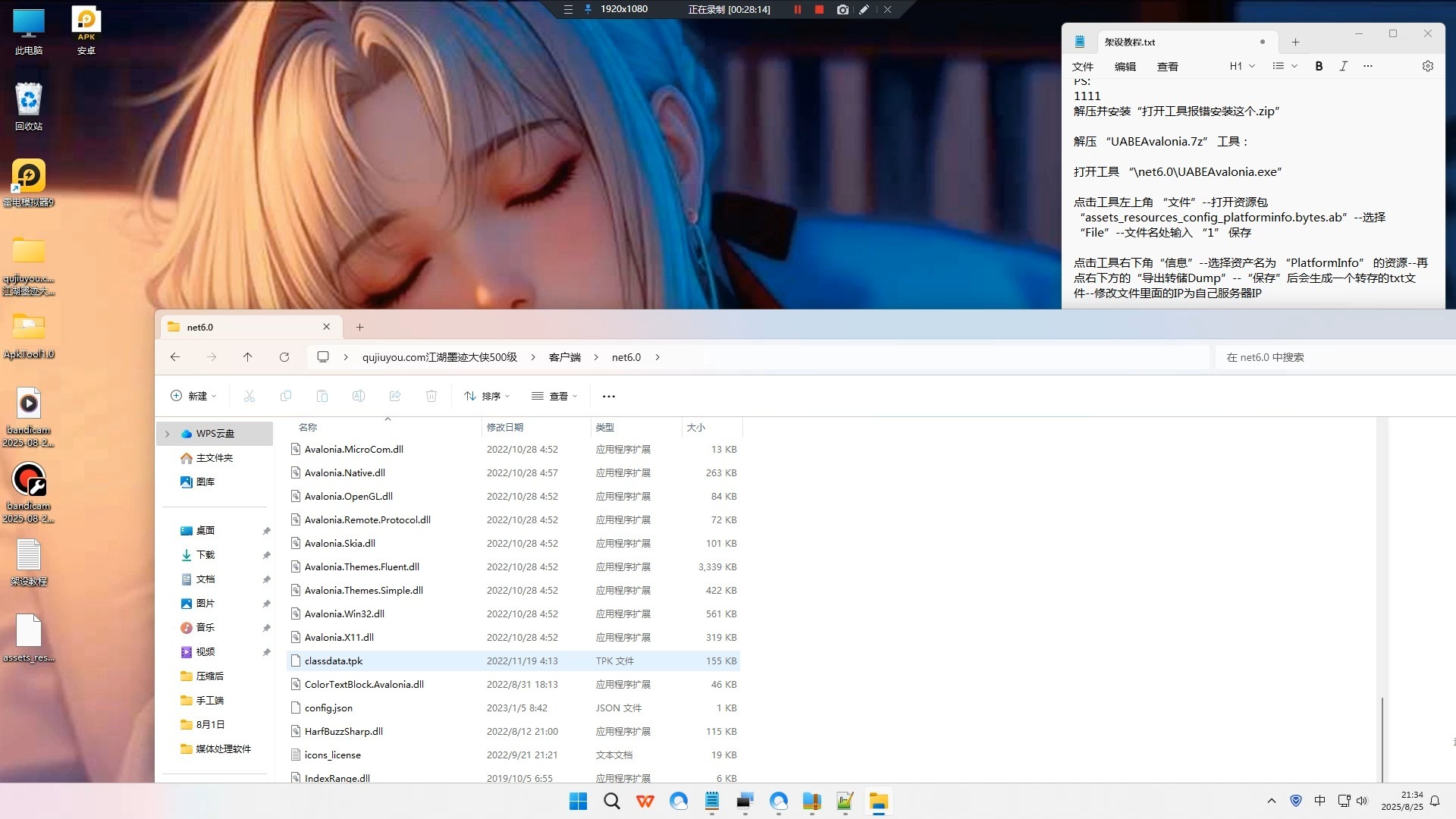Add a new Explorer tab

[x=360, y=327]
